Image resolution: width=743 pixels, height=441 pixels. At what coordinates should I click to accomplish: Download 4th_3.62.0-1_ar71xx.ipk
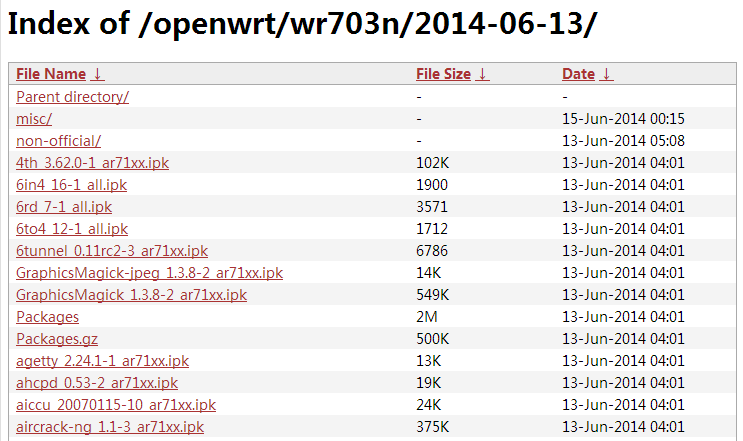tap(92, 163)
